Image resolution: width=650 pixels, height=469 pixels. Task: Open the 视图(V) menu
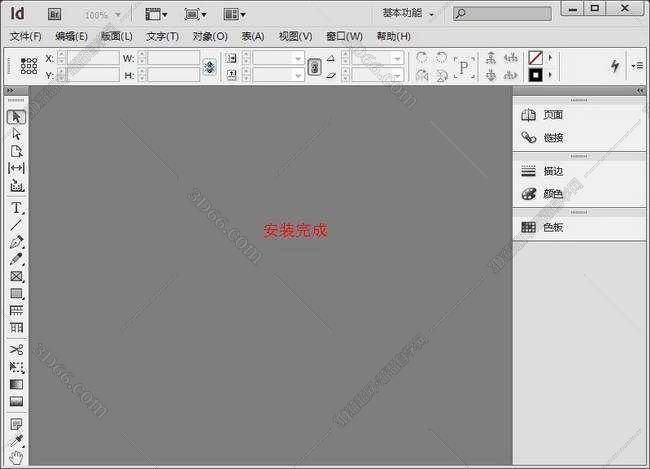(x=295, y=36)
